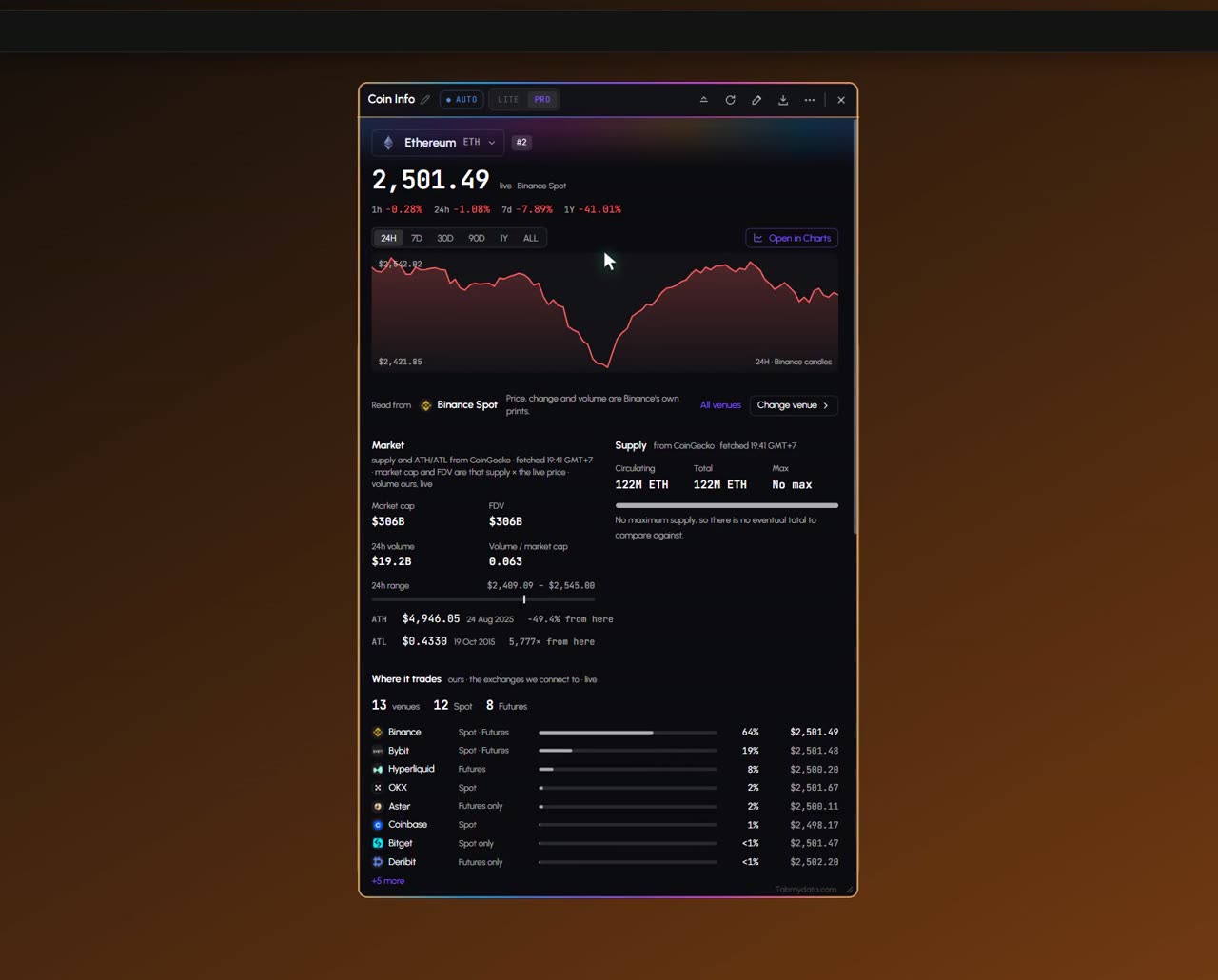
Task: Expand the +5 more venues list
Action: [x=388, y=881]
